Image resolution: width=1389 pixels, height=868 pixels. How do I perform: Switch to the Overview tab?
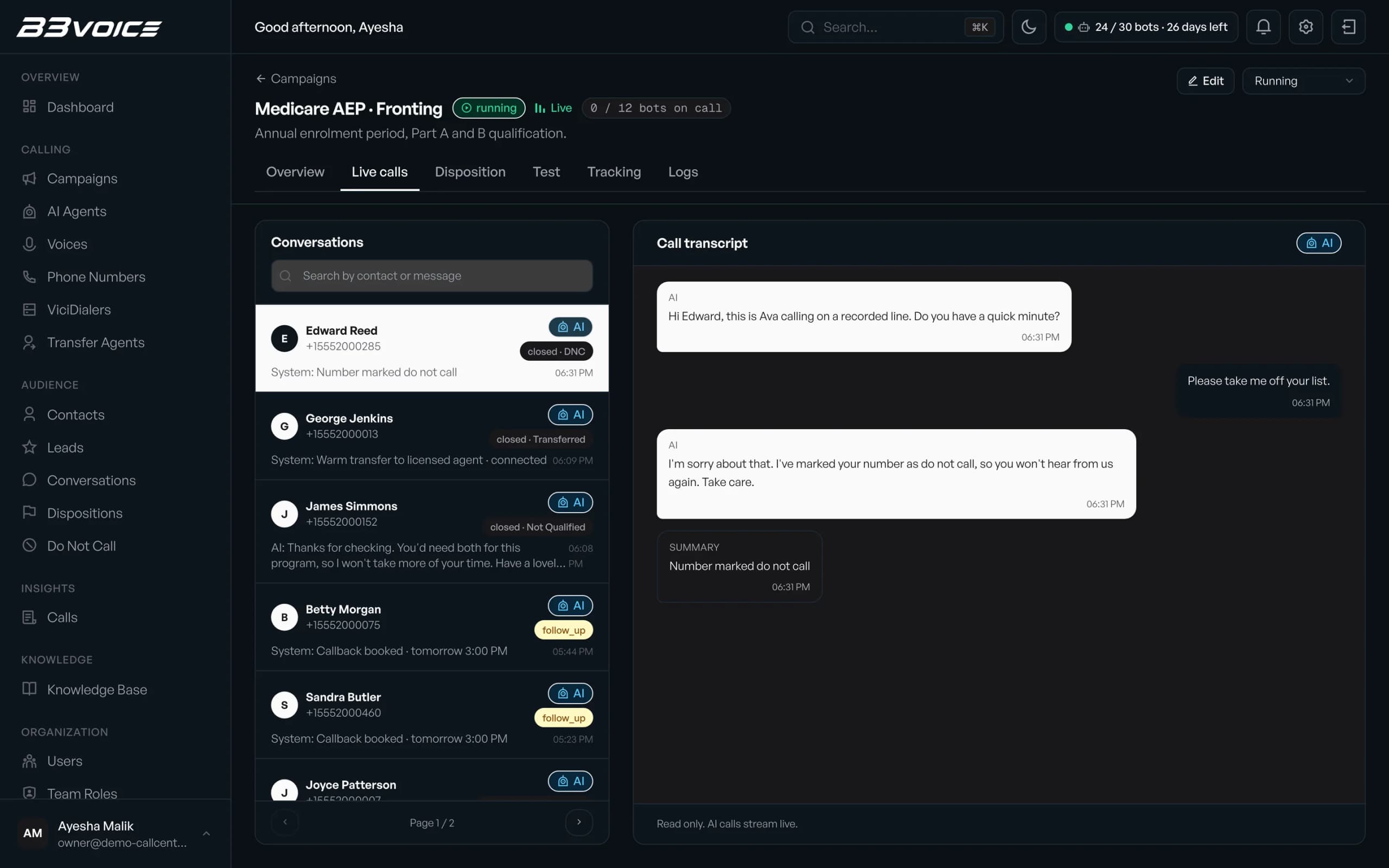(295, 171)
